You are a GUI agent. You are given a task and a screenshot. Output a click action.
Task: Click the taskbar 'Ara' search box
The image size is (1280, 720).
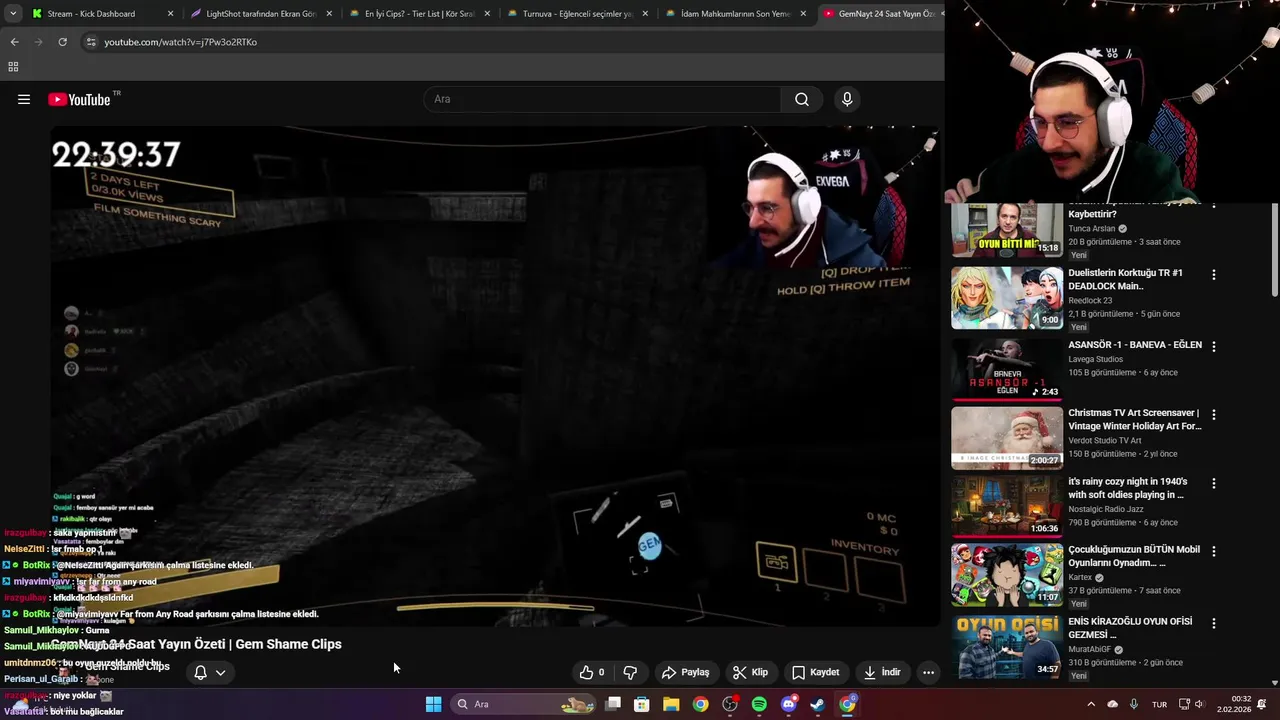524,704
